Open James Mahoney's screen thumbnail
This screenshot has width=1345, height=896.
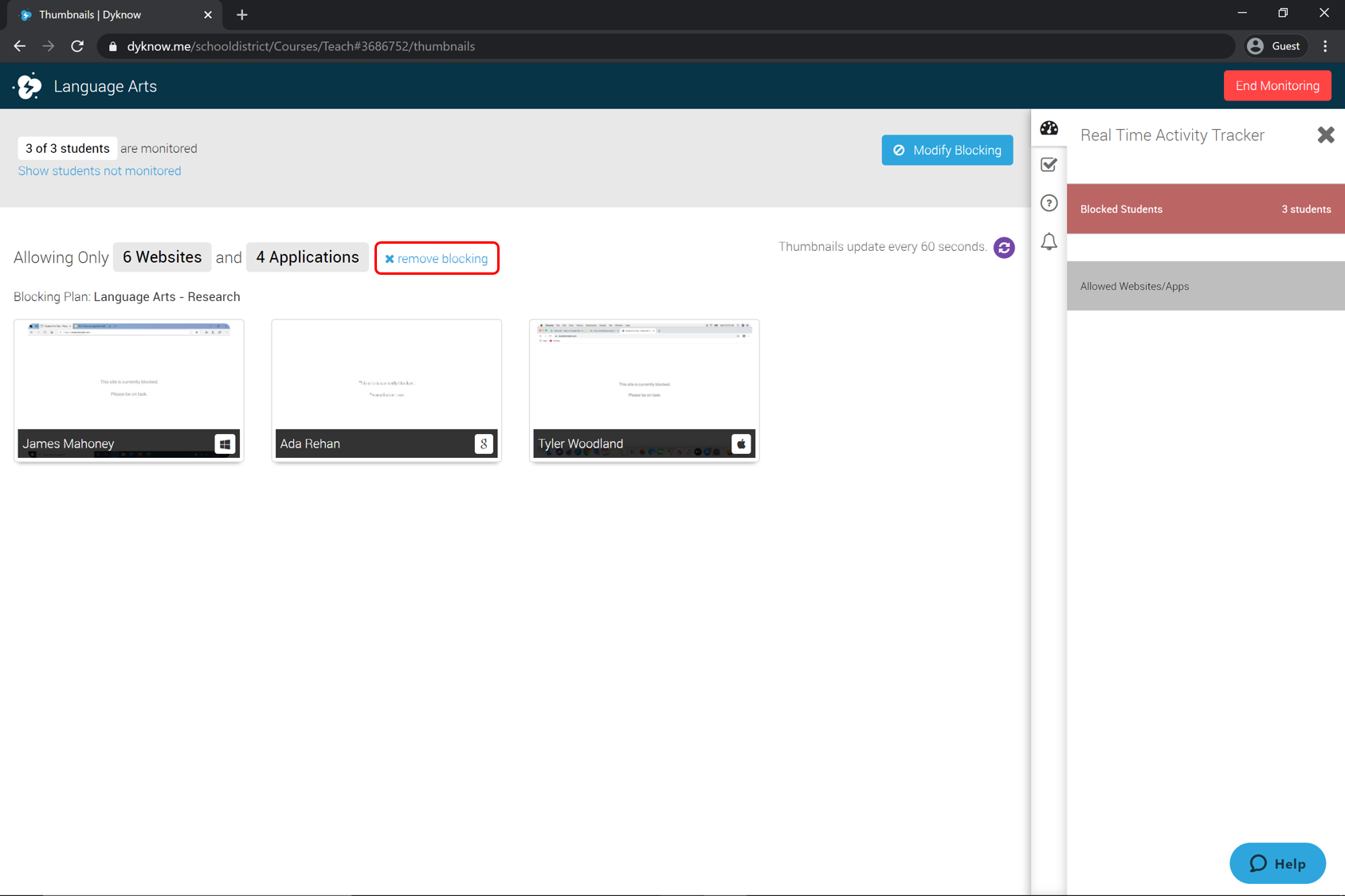129,390
